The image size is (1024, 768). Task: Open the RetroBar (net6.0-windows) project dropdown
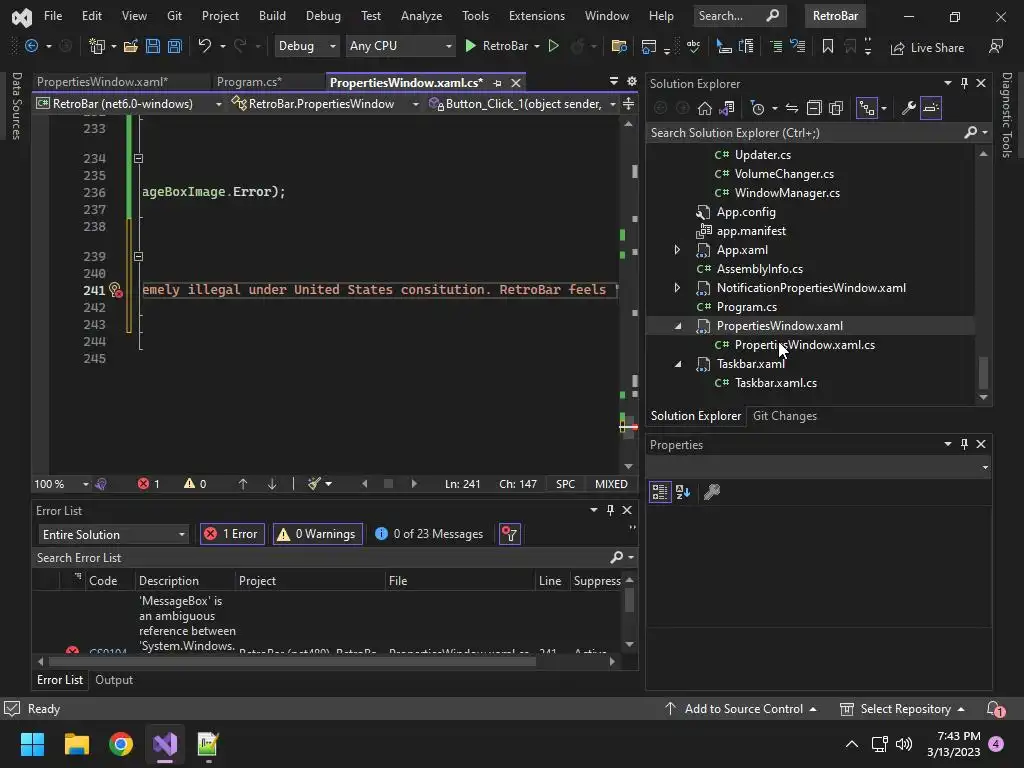pyautogui.click(x=129, y=104)
